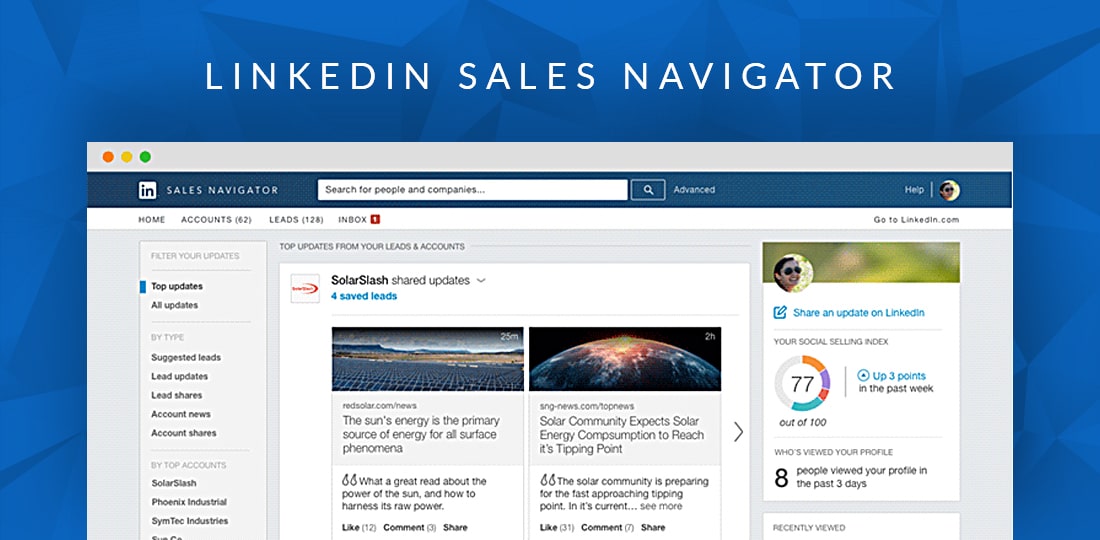Filter by SymTec Industries account
The height and width of the screenshot is (540, 1100).
190,521
